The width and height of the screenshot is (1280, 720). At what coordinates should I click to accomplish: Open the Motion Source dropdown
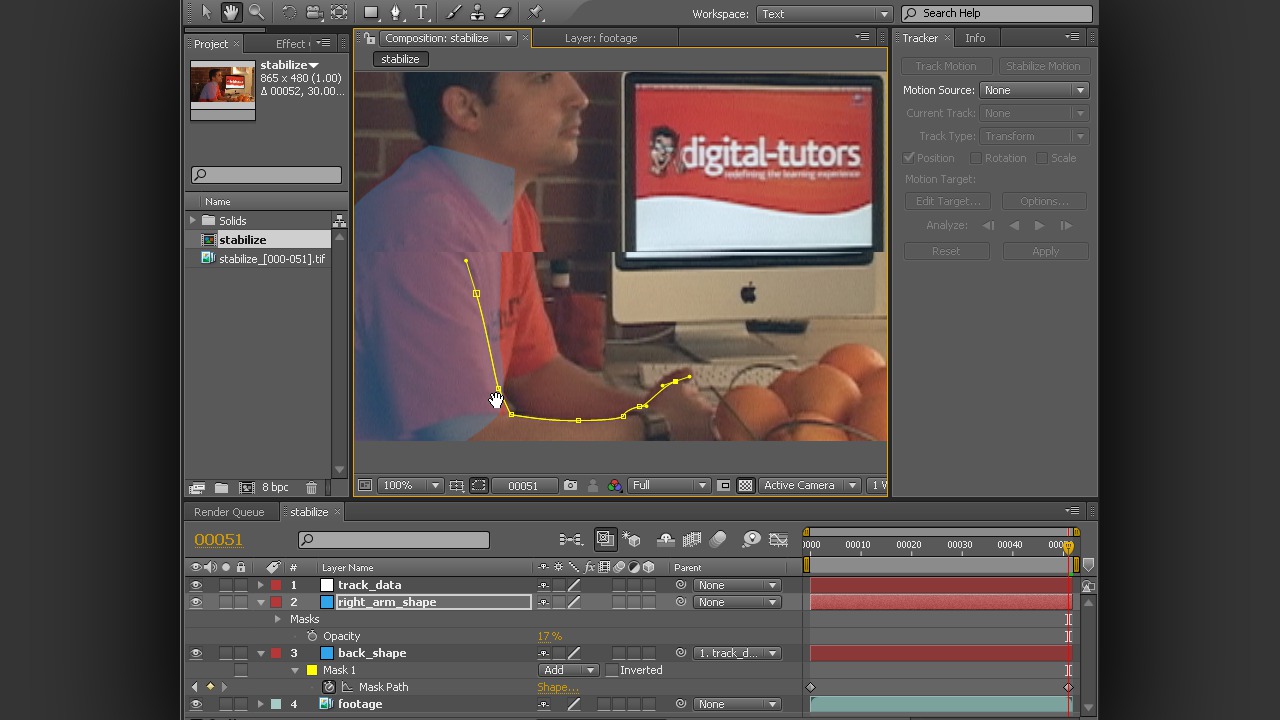tap(1033, 90)
